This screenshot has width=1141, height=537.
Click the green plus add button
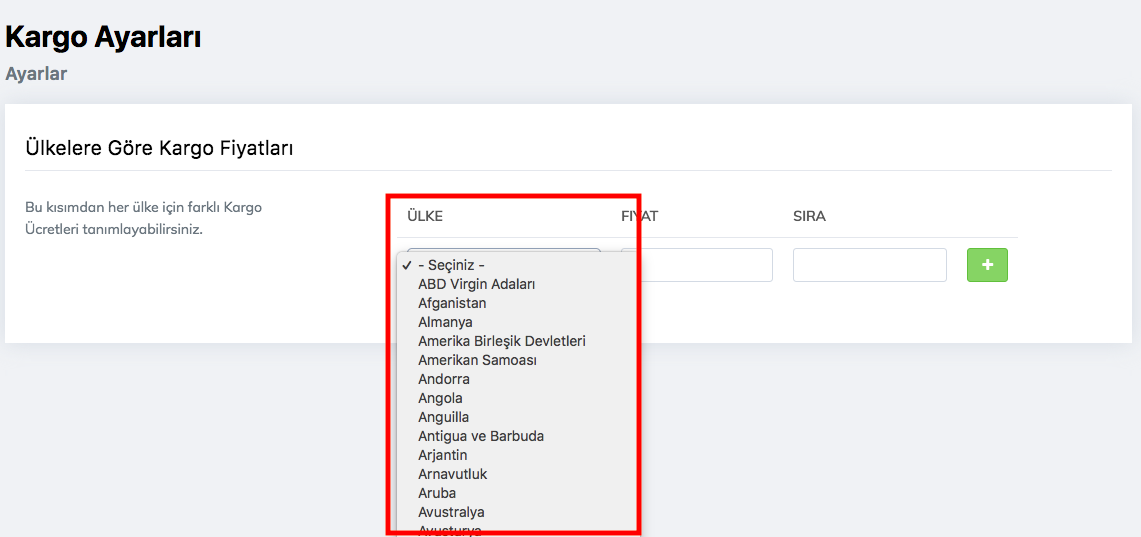point(987,265)
